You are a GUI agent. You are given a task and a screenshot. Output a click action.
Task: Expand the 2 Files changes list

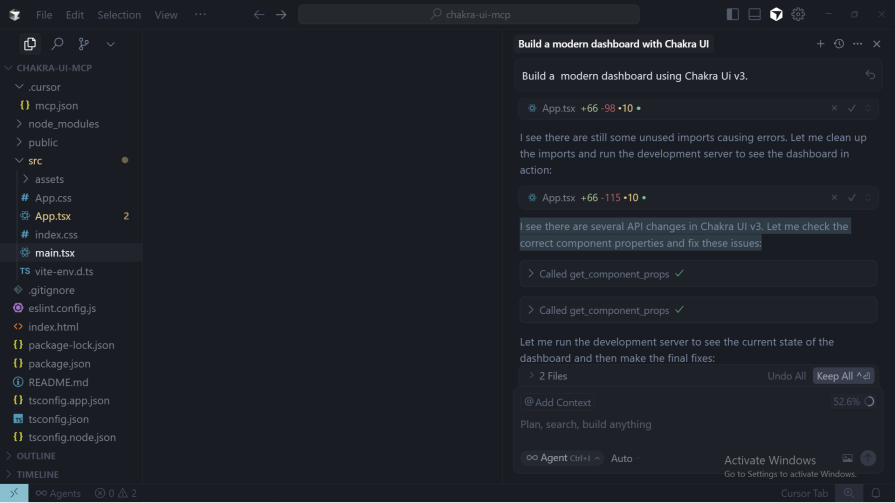point(547,376)
